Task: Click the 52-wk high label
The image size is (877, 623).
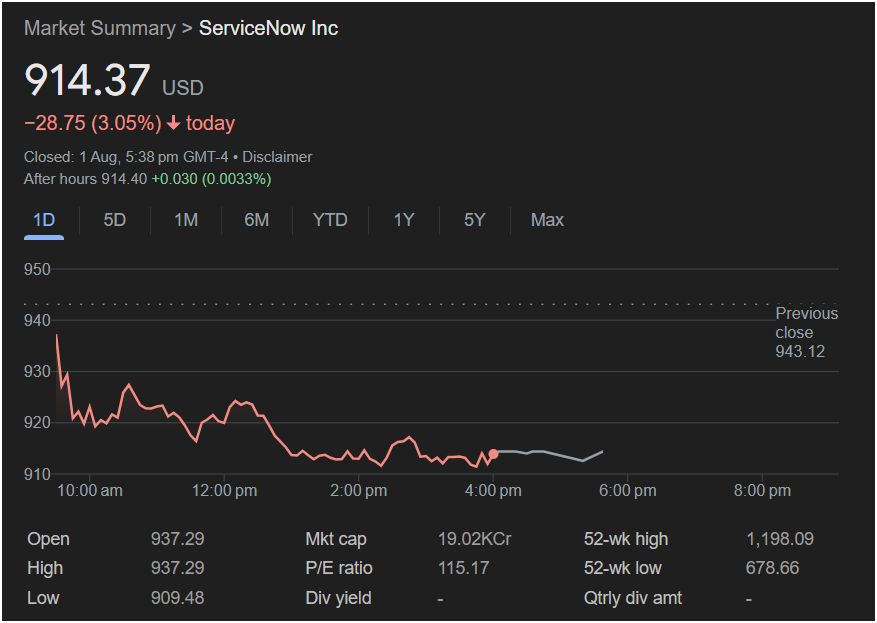Action: coord(626,539)
